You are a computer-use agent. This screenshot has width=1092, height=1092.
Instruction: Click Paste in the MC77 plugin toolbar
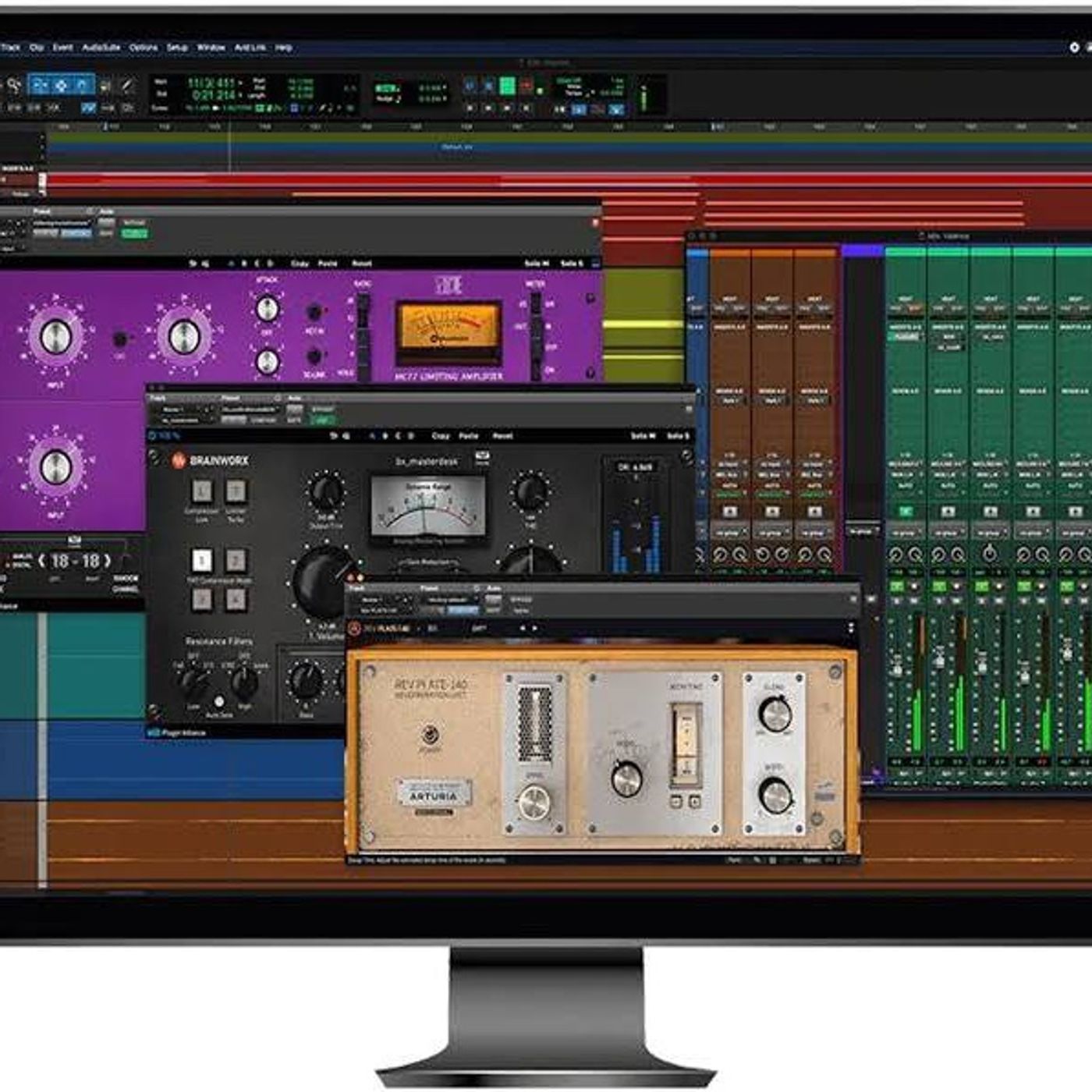[328, 264]
